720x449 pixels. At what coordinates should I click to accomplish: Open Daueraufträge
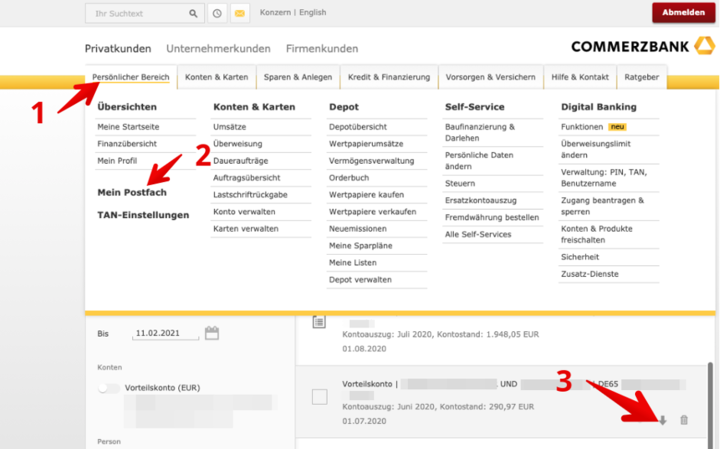coord(241,161)
